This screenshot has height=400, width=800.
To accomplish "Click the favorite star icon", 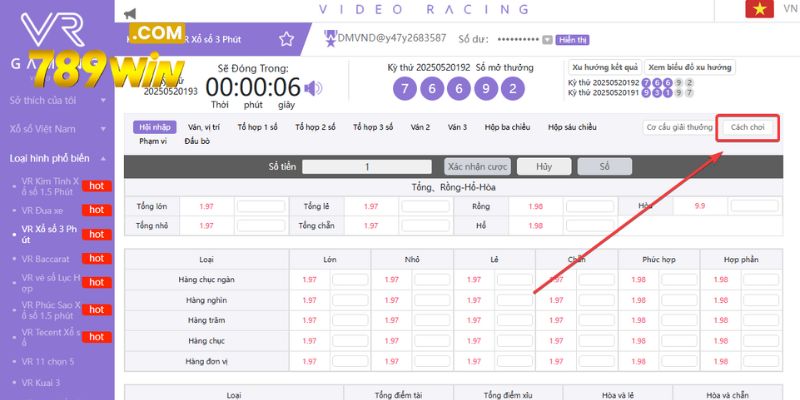I will 287,39.
